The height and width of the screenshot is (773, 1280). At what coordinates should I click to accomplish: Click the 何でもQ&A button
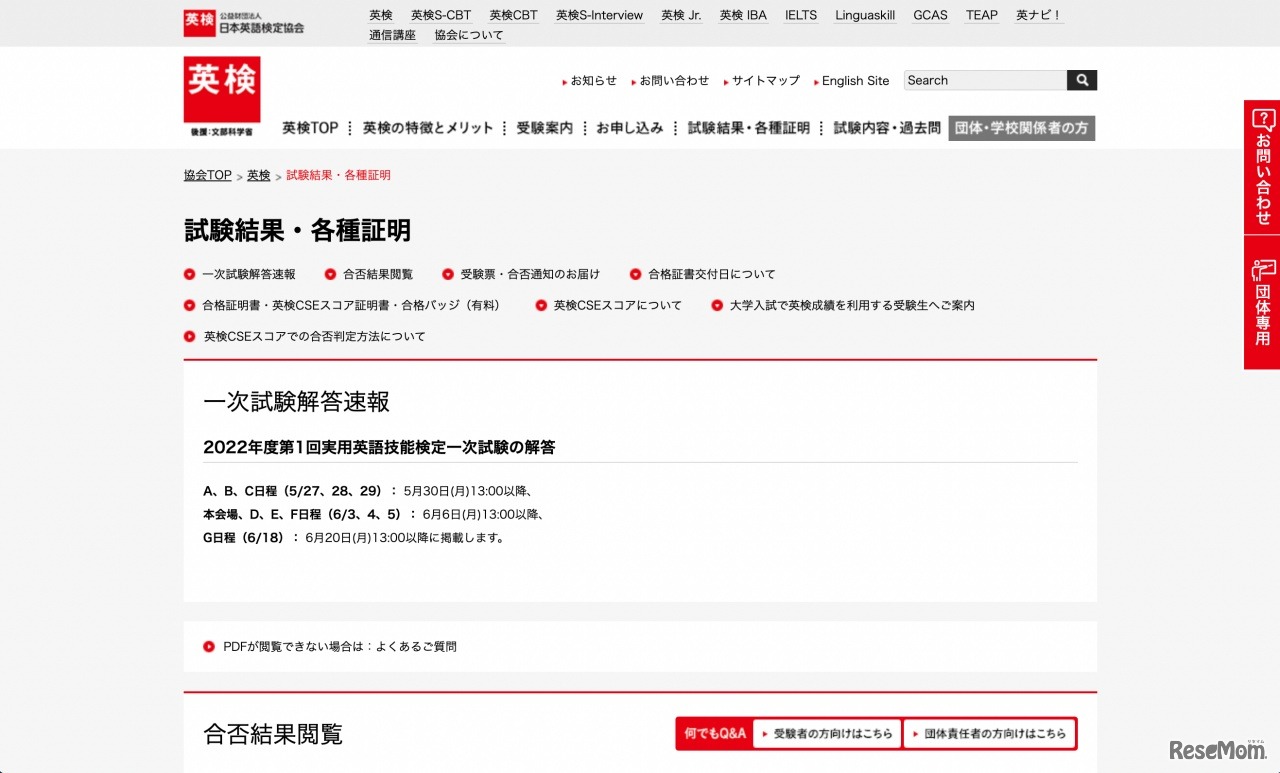point(714,733)
